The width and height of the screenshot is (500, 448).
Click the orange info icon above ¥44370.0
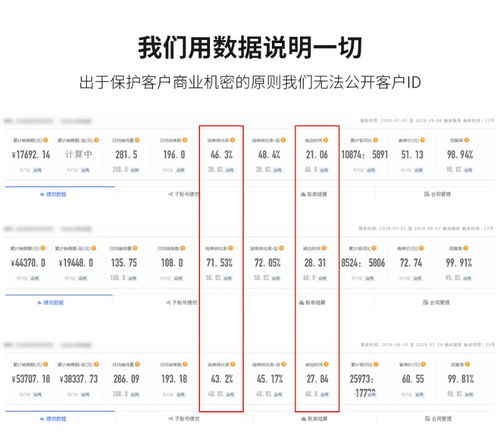[x=43, y=248]
